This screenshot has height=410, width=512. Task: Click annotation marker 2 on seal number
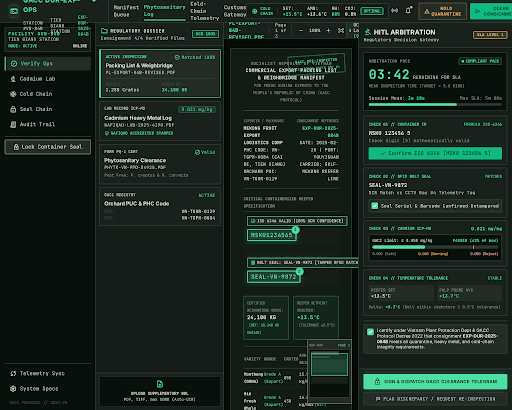tap(299, 271)
